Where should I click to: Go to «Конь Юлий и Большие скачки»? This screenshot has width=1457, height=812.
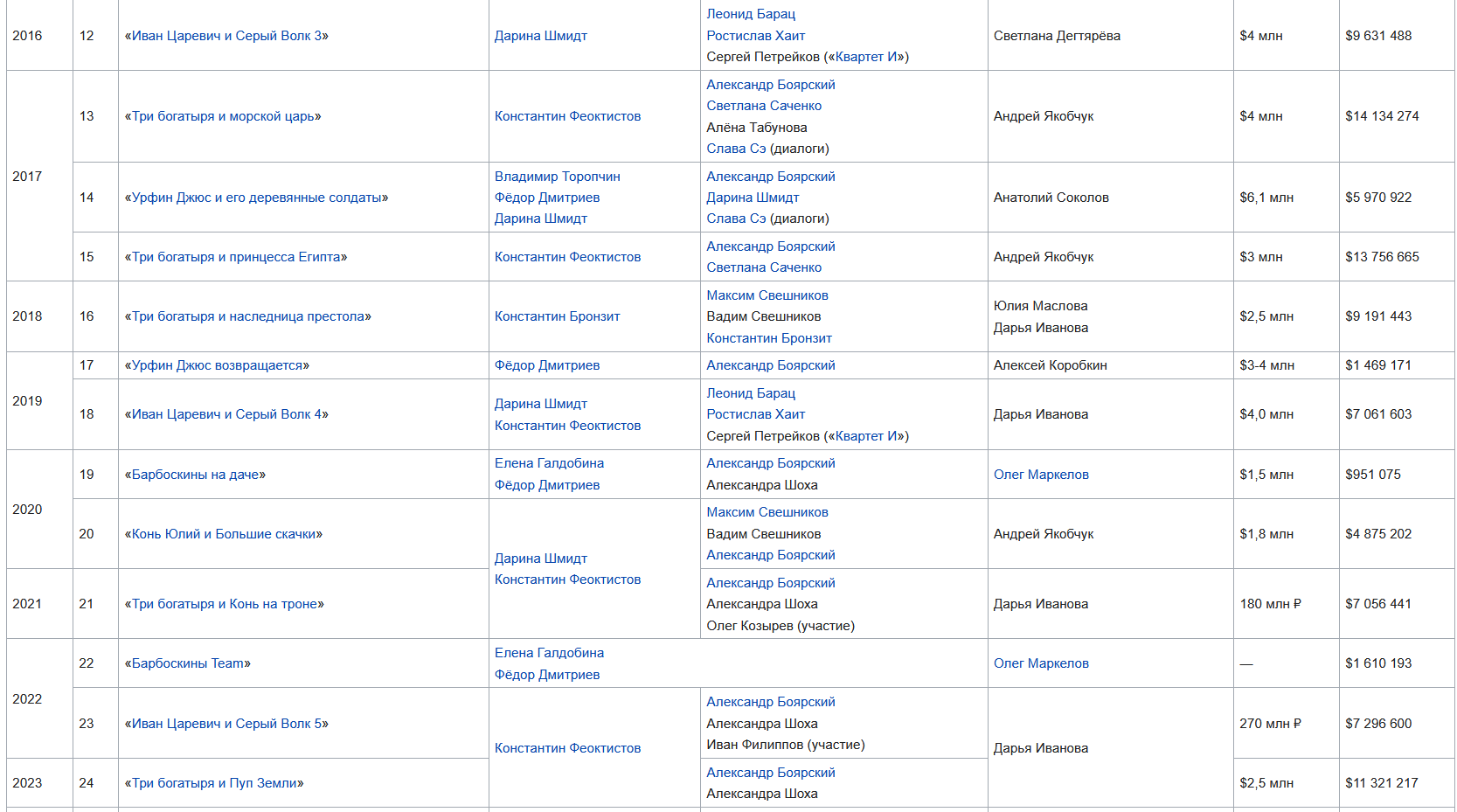(x=223, y=534)
